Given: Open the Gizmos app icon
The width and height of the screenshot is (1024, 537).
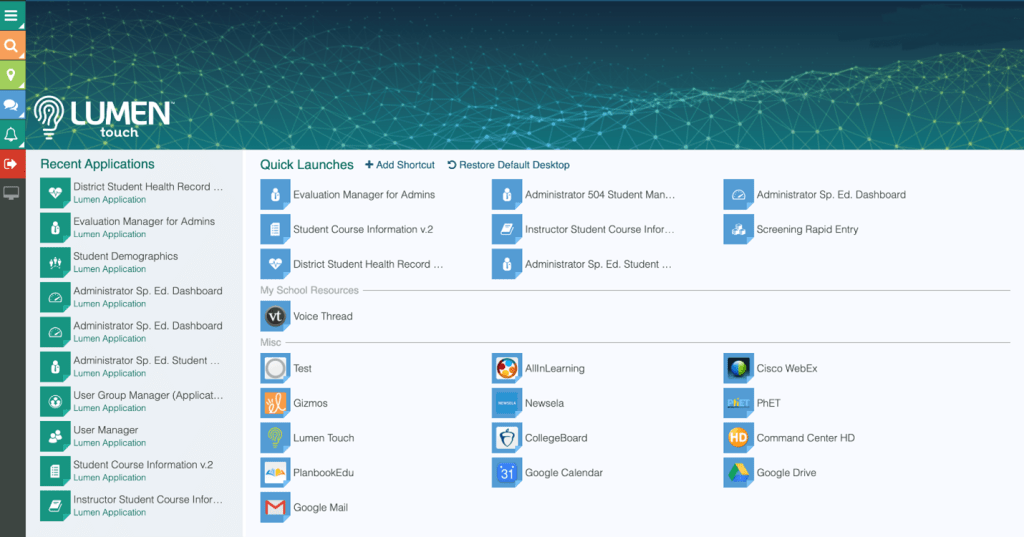Looking at the screenshot, I should click(275, 403).
